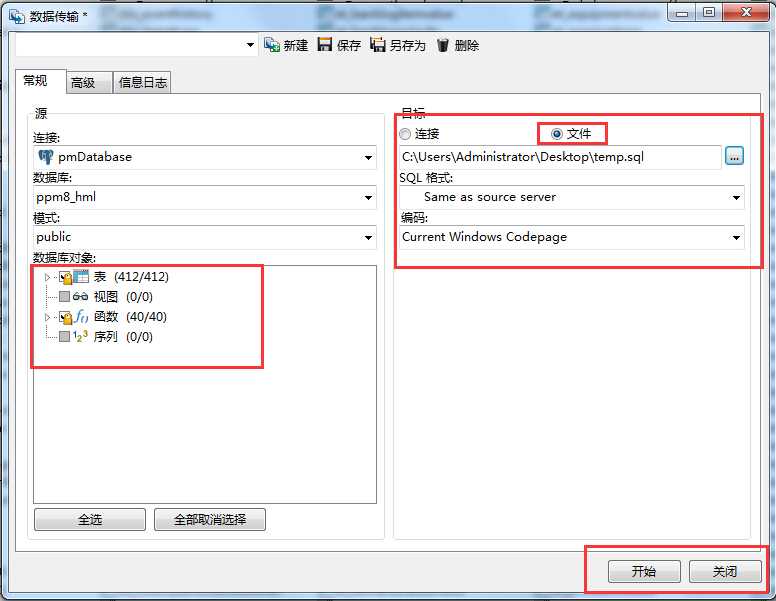776x601 pixels.
Task: Click the glasses view icon beside 视图
Action: [80, 297]
